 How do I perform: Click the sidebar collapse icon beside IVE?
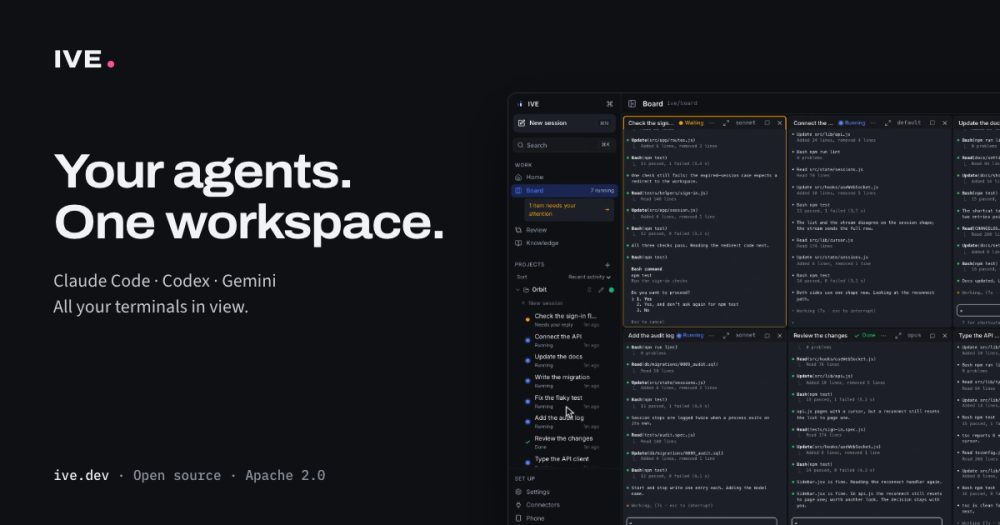point(609,104)
